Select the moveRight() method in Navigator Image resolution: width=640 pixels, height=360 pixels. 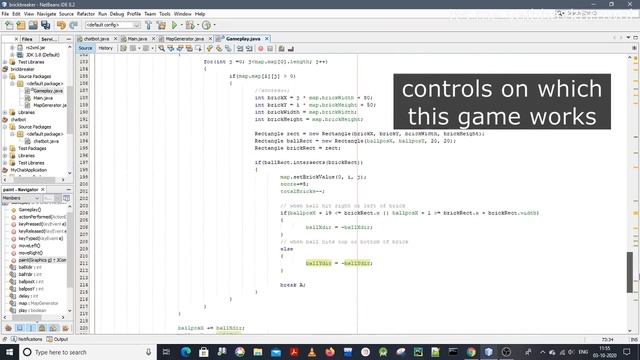click(x=31, y=253)
